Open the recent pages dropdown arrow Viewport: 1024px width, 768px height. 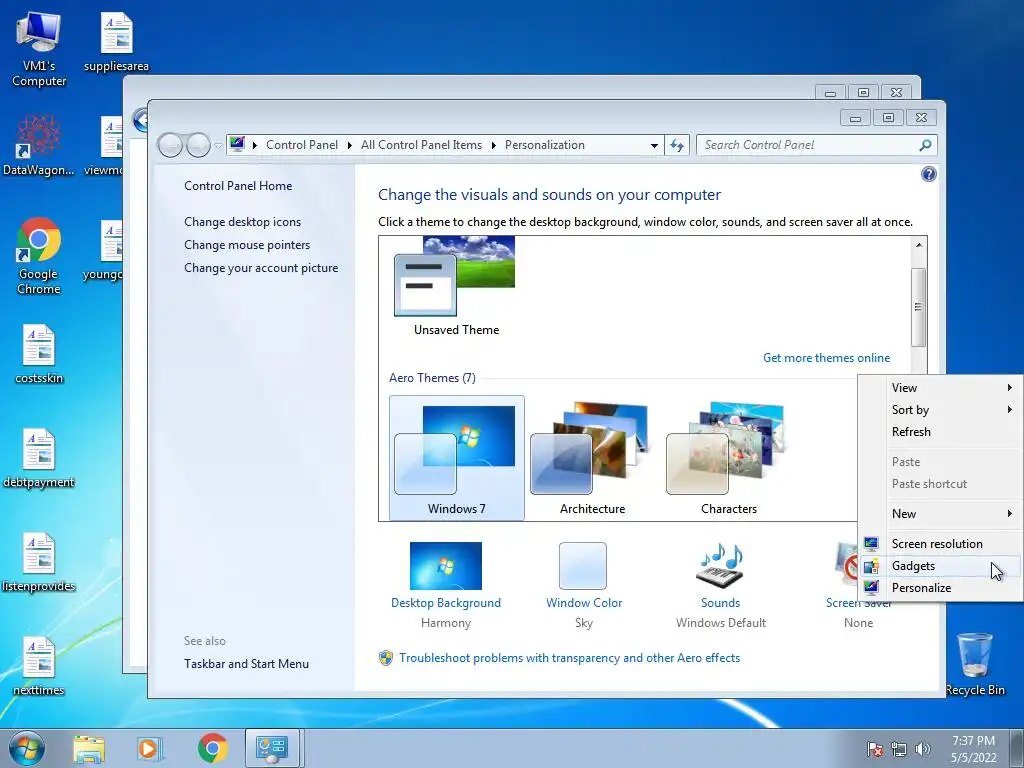tap(218, 145)
